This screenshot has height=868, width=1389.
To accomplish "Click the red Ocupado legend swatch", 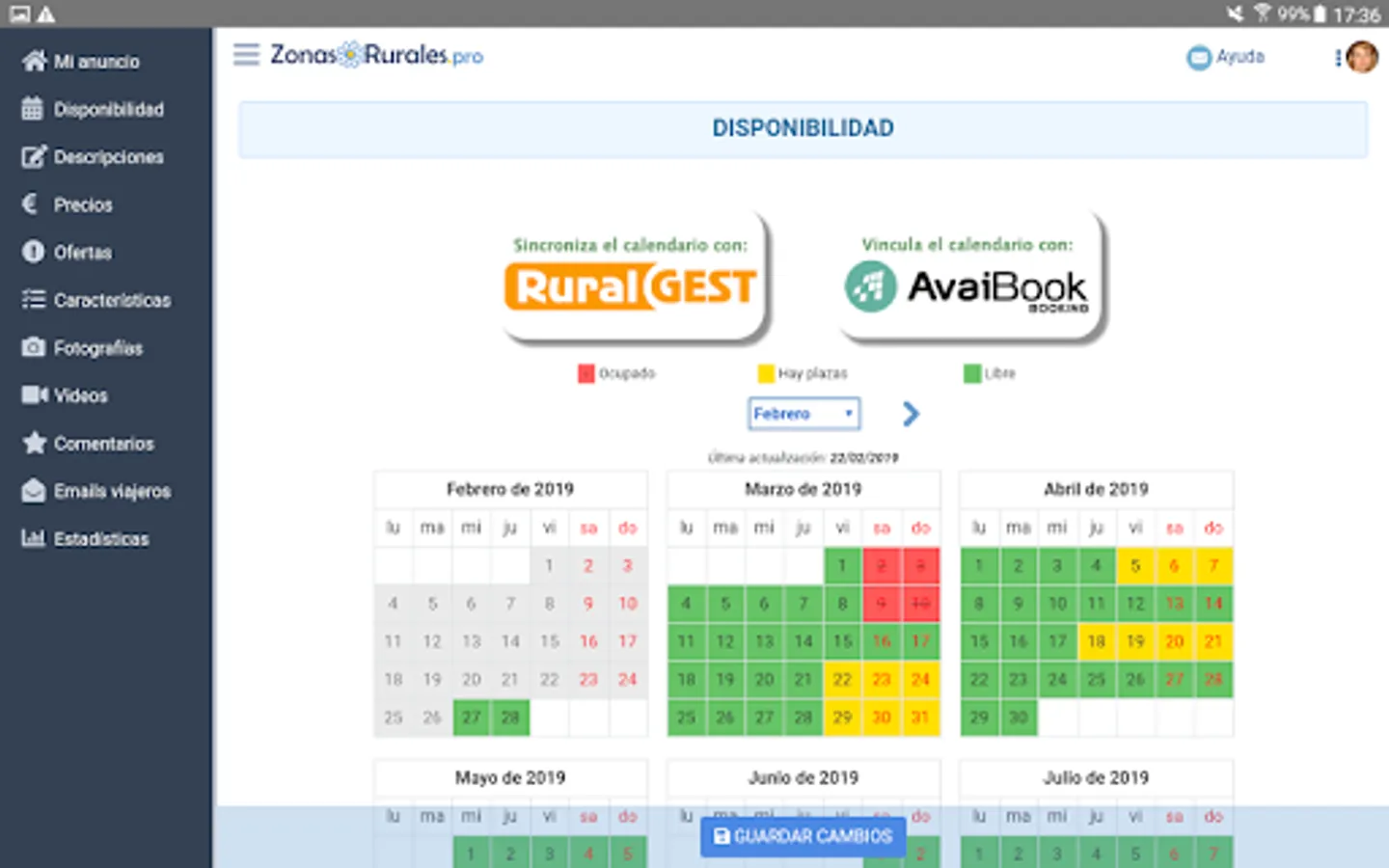I will [586, 373].
